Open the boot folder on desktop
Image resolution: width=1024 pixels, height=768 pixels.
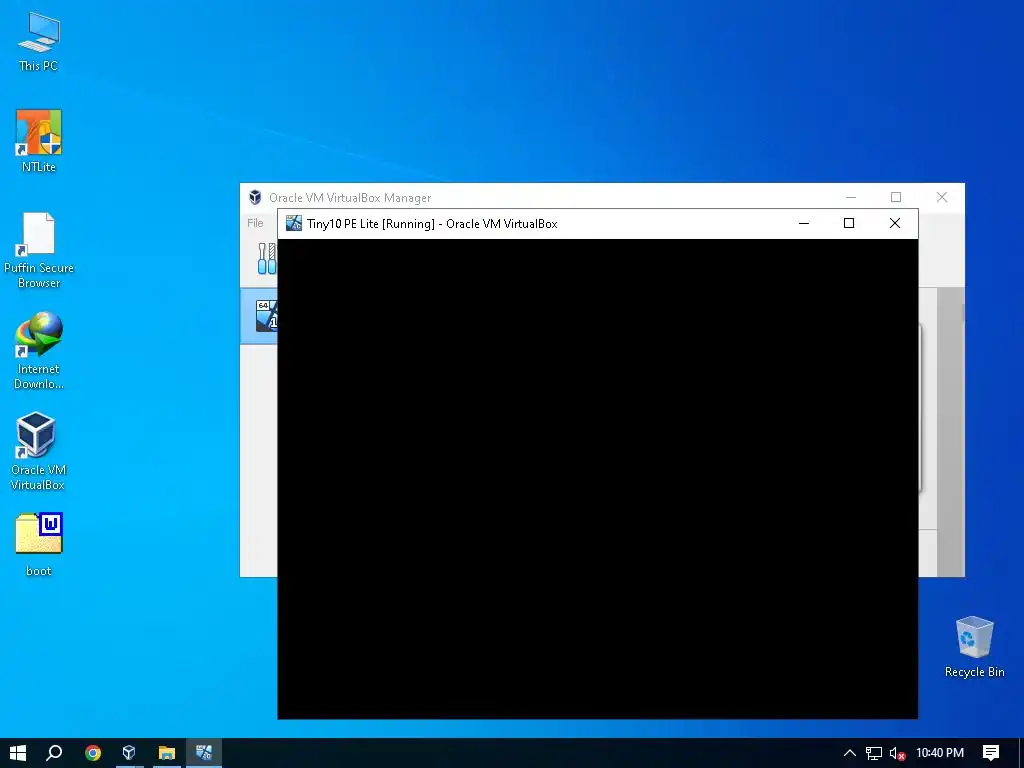tap(39, 545)
